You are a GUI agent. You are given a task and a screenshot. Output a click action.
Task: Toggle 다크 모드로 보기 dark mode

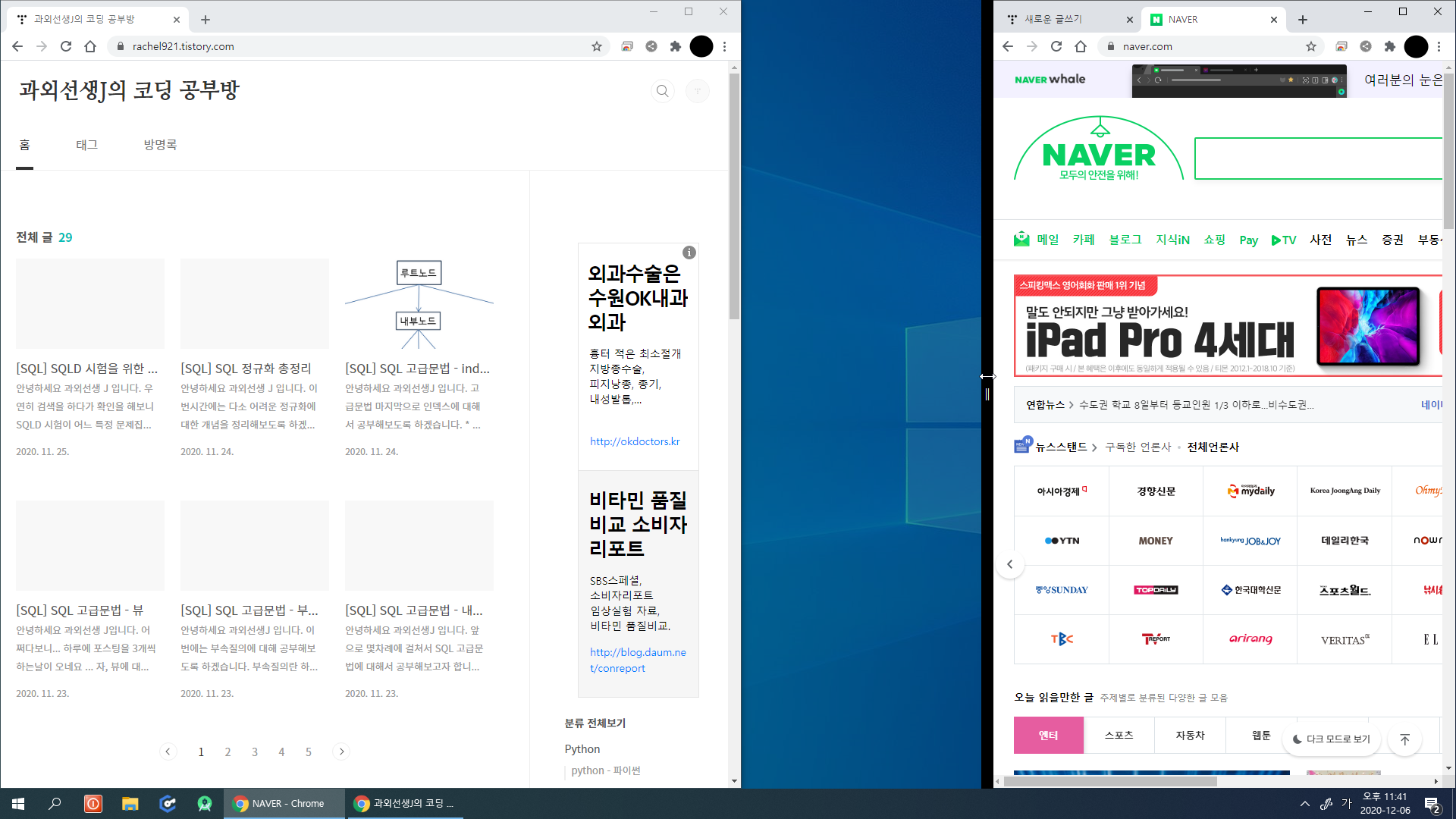[x=1332, y=739]
